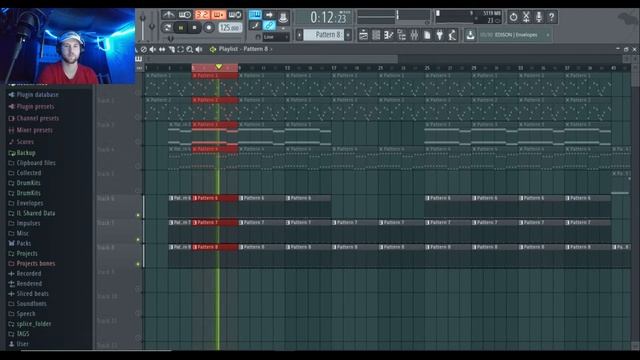The height and width of the screenshot is (360, 640).
Task: Click the note/clips grouping brush icon
Action: 255,26
